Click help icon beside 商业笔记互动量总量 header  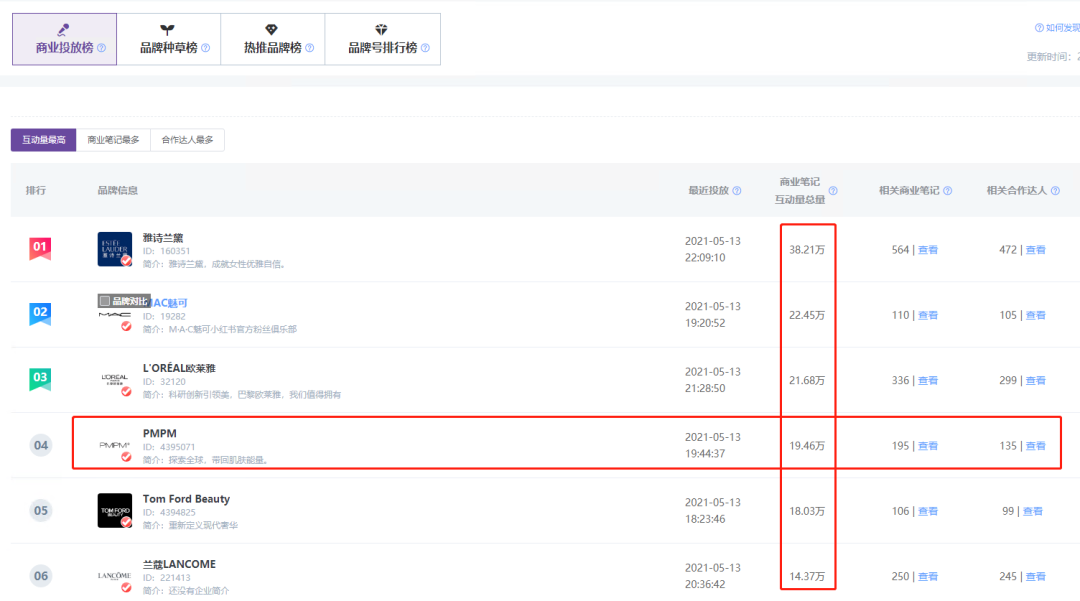(832, 191)
